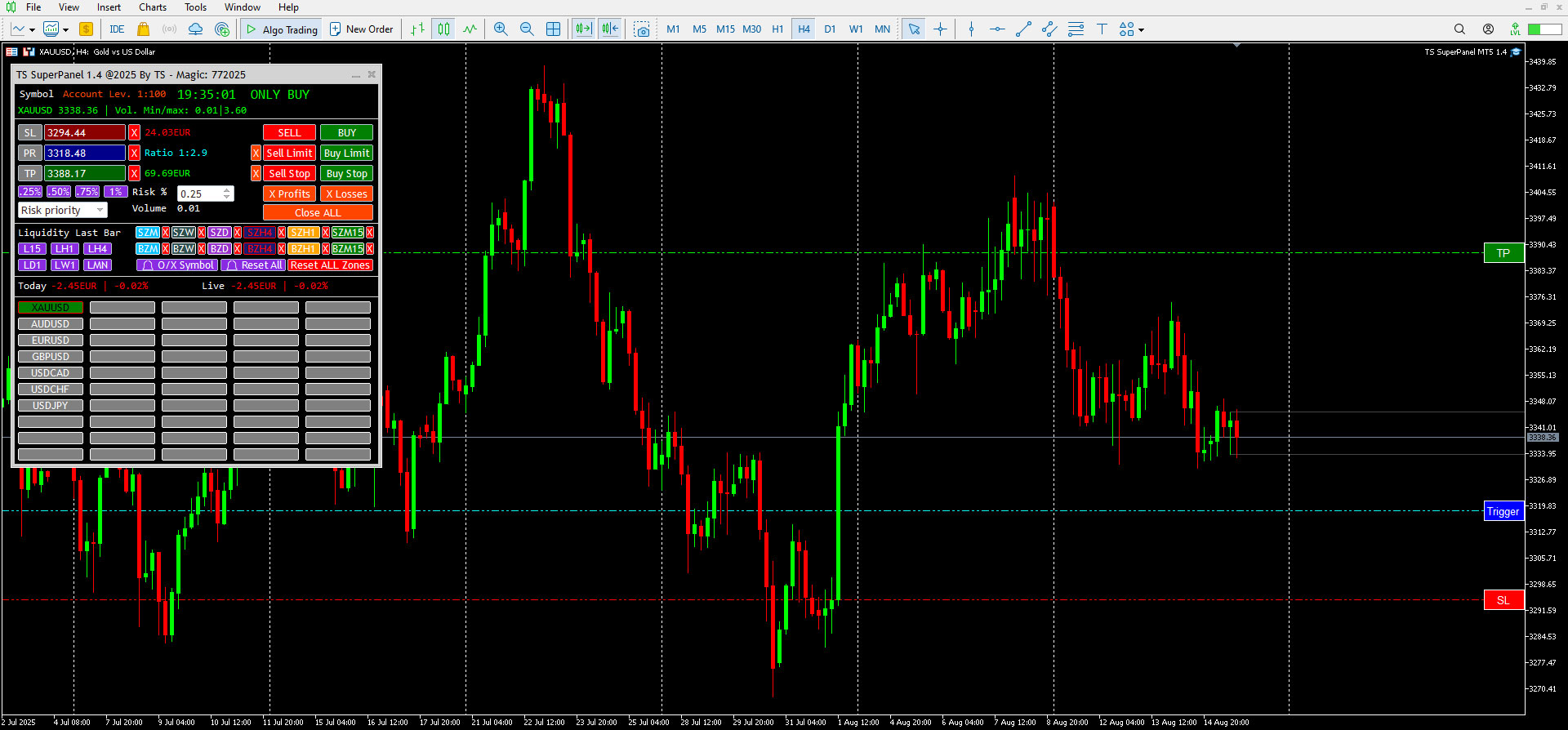This screenshot has height=730, width=1568.
Task: Toggle the 50% risk preset button
Action: pos(59,192)
